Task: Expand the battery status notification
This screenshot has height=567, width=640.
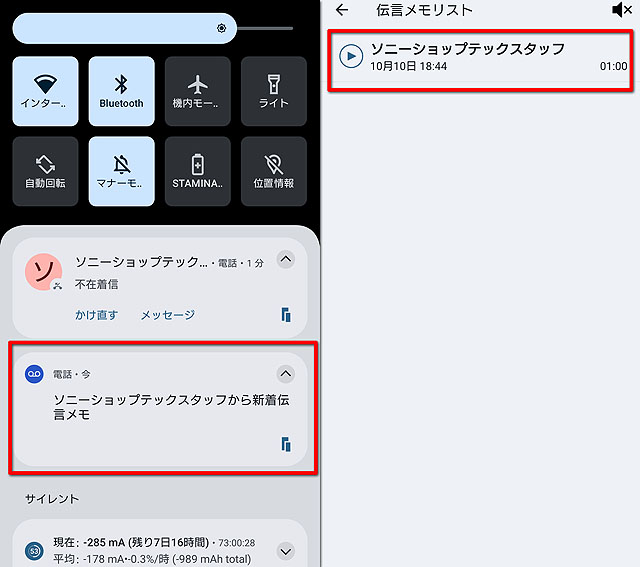Action: coord(286,551)
